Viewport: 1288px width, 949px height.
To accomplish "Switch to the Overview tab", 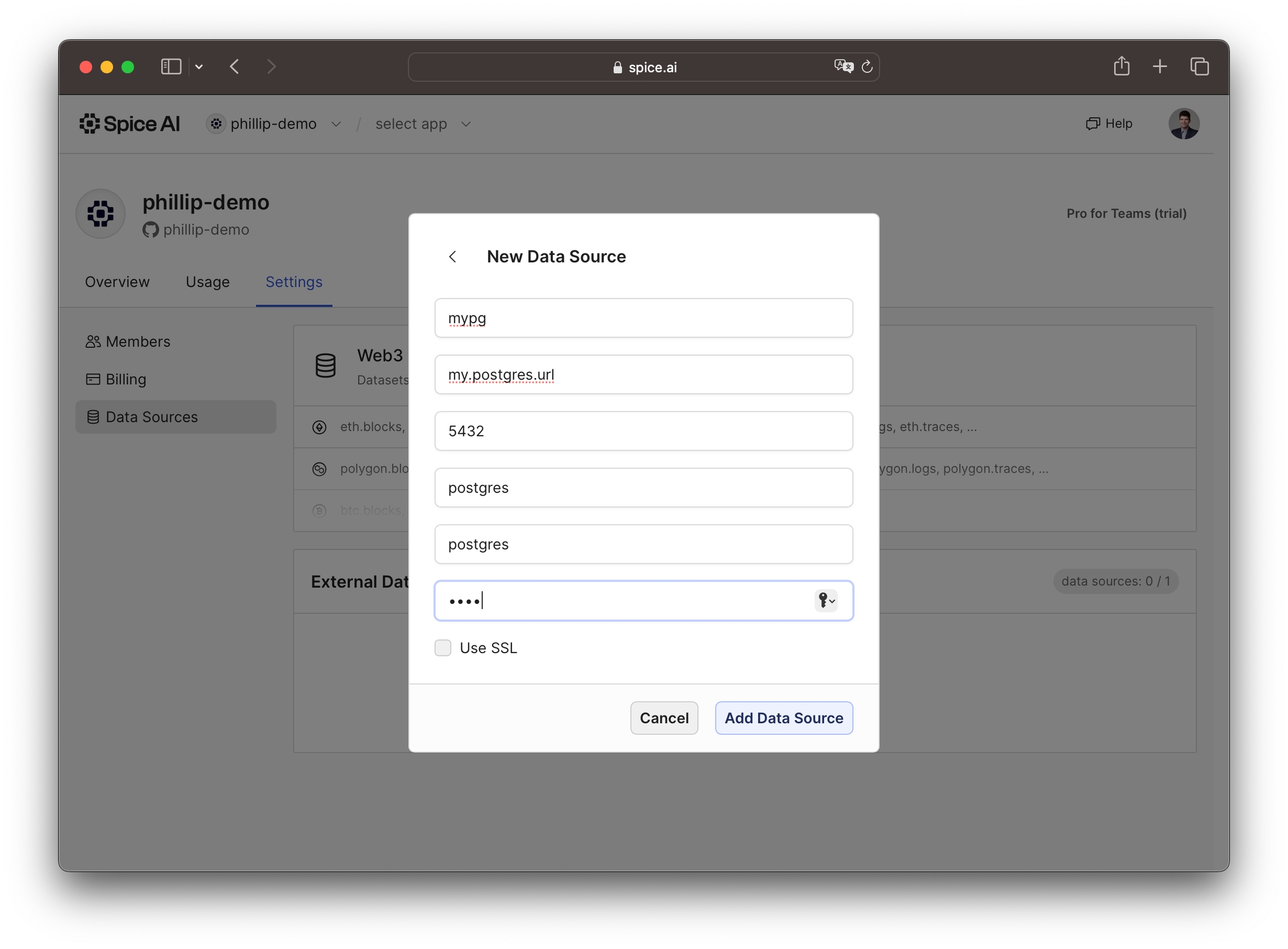I will click(x=117, y=282).
